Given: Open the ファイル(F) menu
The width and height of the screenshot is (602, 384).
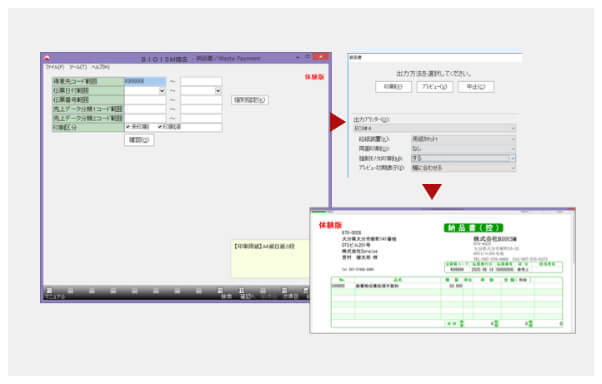Looking at the screenshot, I should click(55, 67).
